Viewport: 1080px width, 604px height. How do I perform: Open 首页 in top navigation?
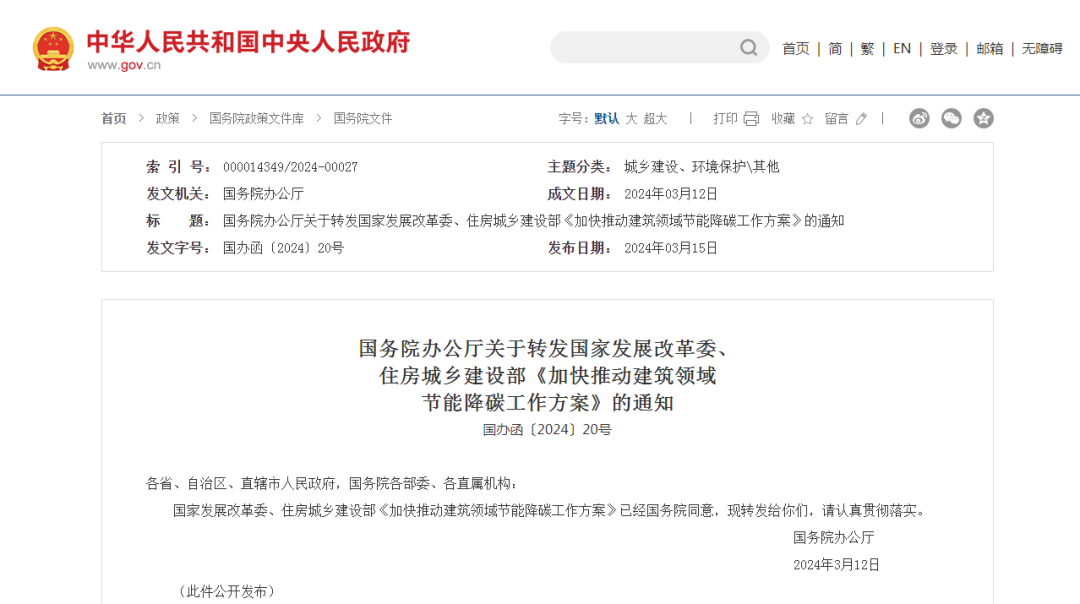coord(796,49)
